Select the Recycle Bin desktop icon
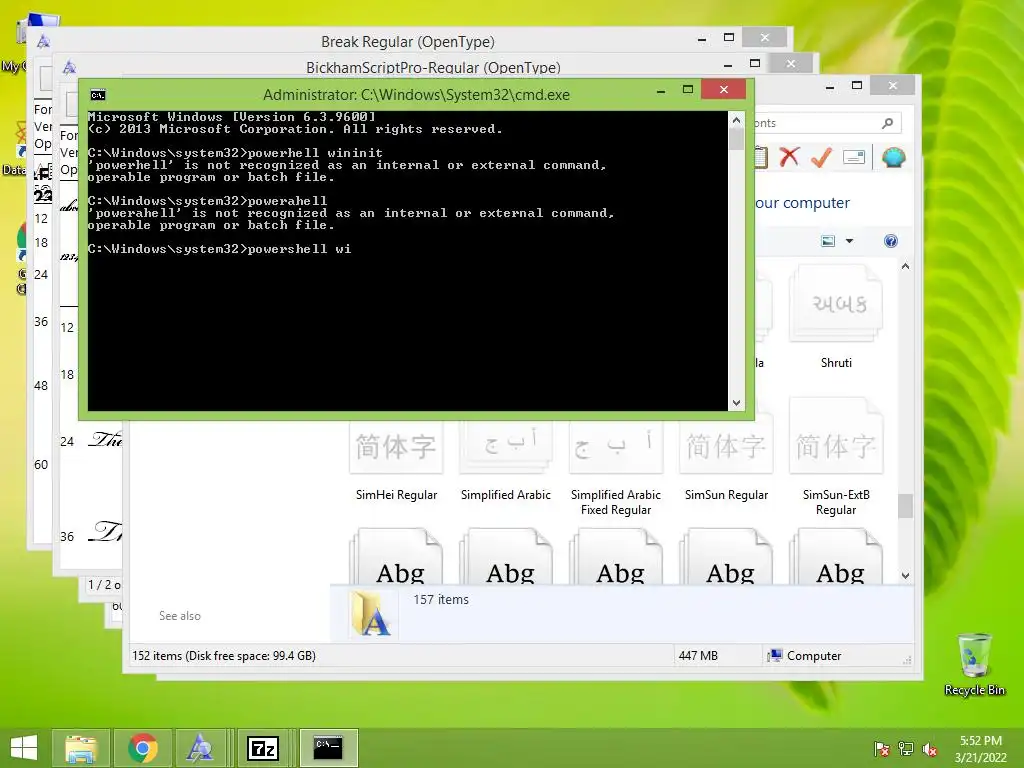 [x=974, y=664]
